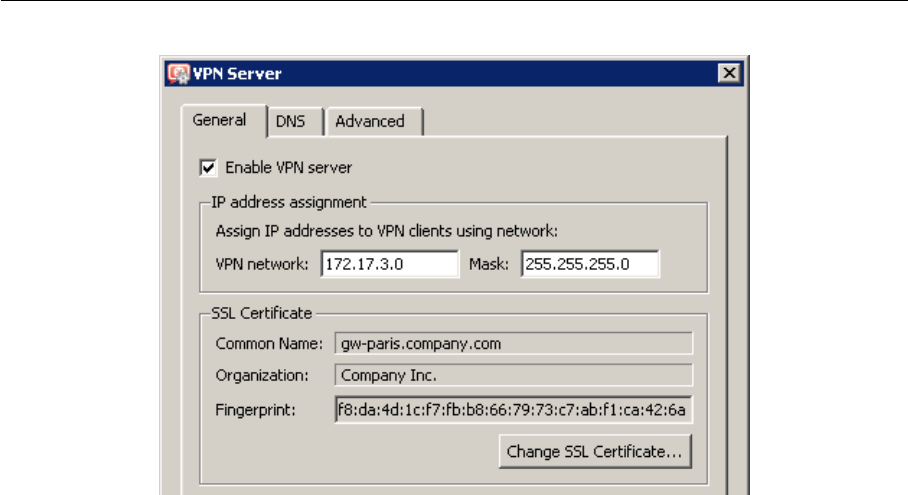908x495 pixels.
Task: Click the Common Name value field
Action: tap(513, 344)
